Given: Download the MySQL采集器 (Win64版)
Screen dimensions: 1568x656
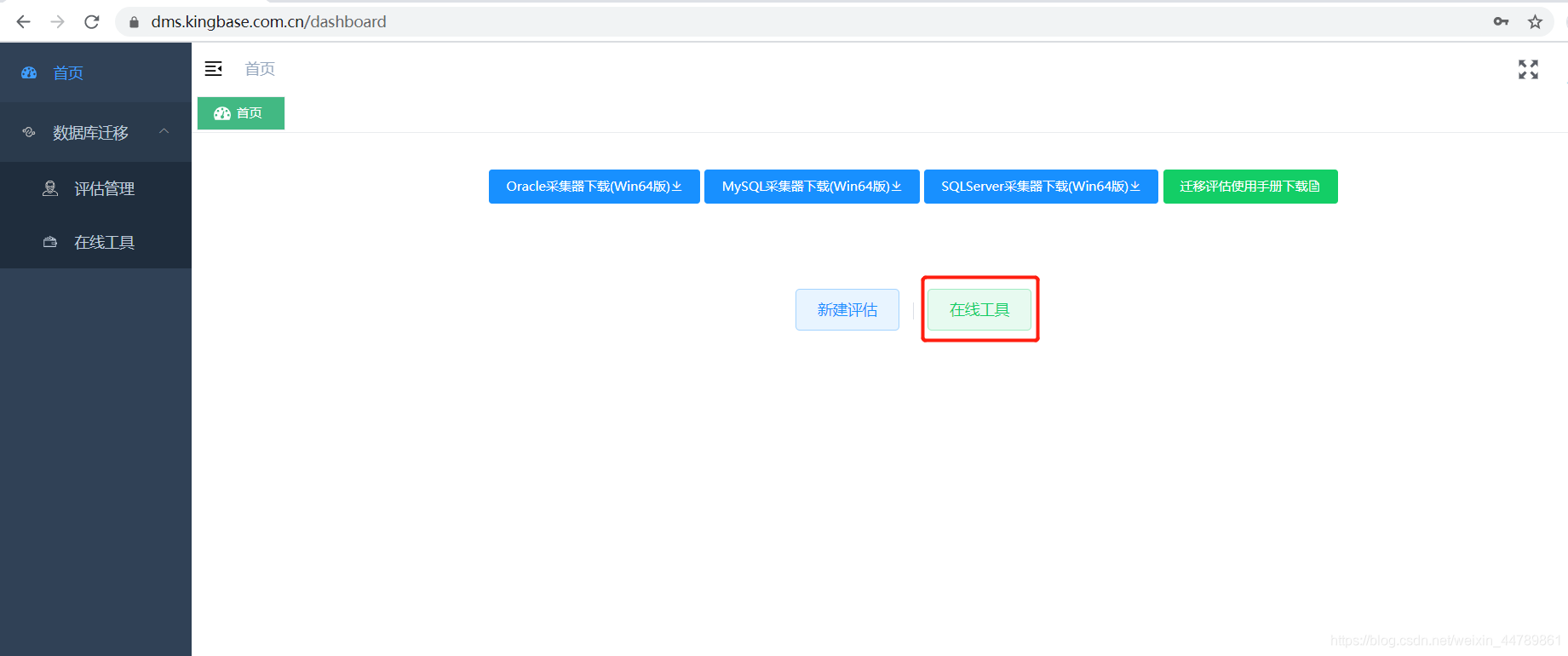Looking at the screenshot, I should [812, 187].
